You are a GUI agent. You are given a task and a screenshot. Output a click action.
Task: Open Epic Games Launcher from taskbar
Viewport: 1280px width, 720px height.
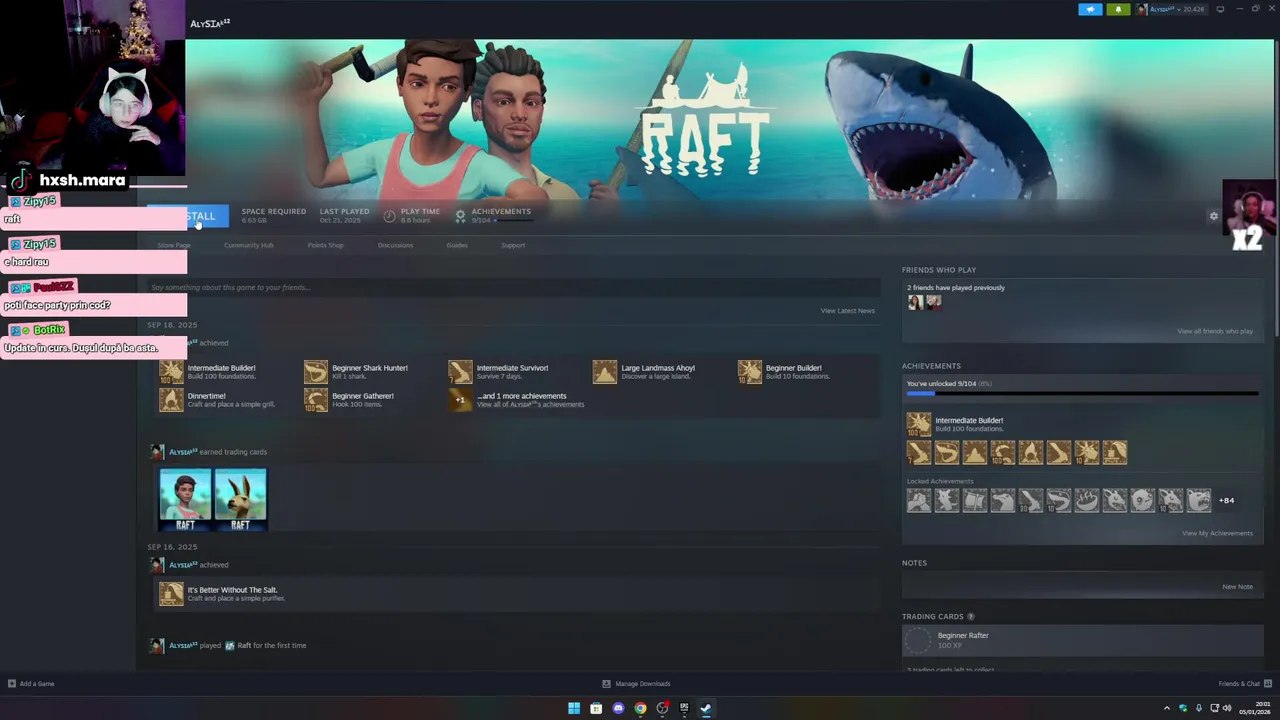[x=684, y=708]
